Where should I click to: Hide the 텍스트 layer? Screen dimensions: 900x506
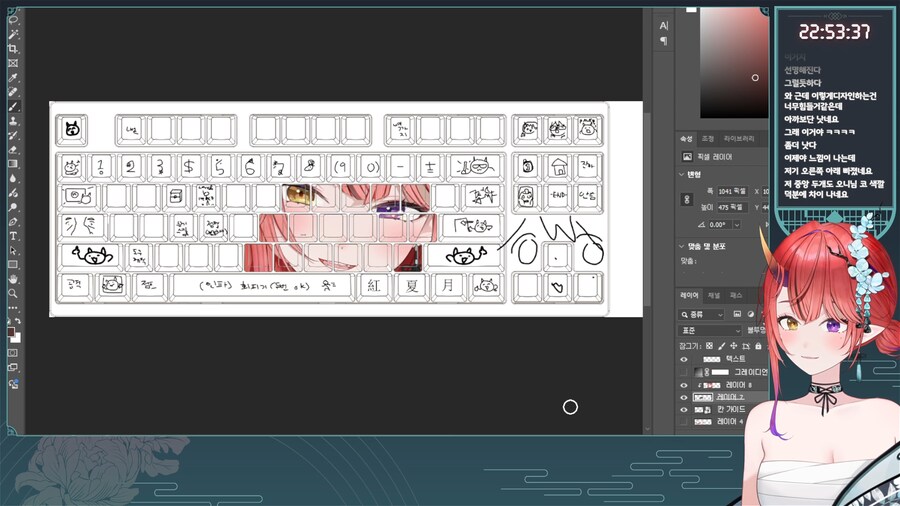pyautogui.click(x=684, y=358)
